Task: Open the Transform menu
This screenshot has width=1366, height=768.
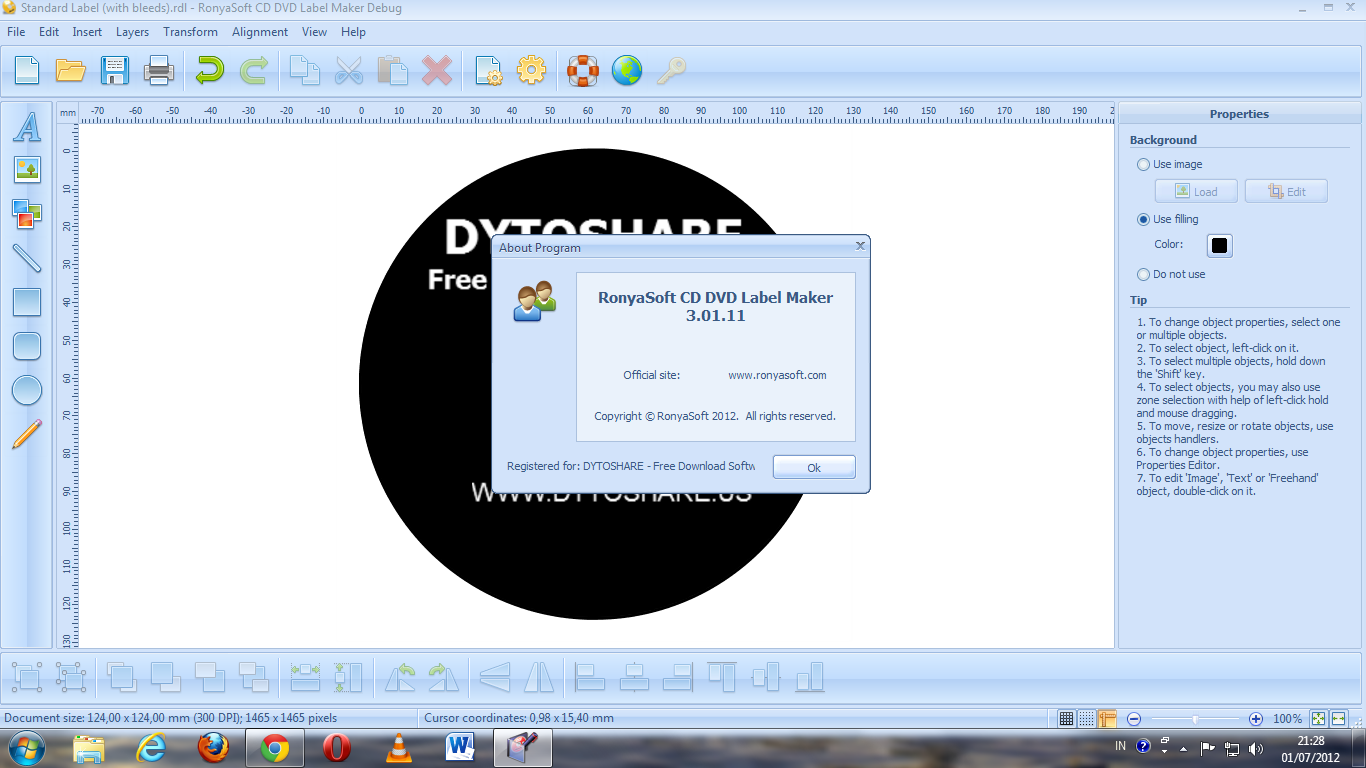Action: [x=190, y=32]
